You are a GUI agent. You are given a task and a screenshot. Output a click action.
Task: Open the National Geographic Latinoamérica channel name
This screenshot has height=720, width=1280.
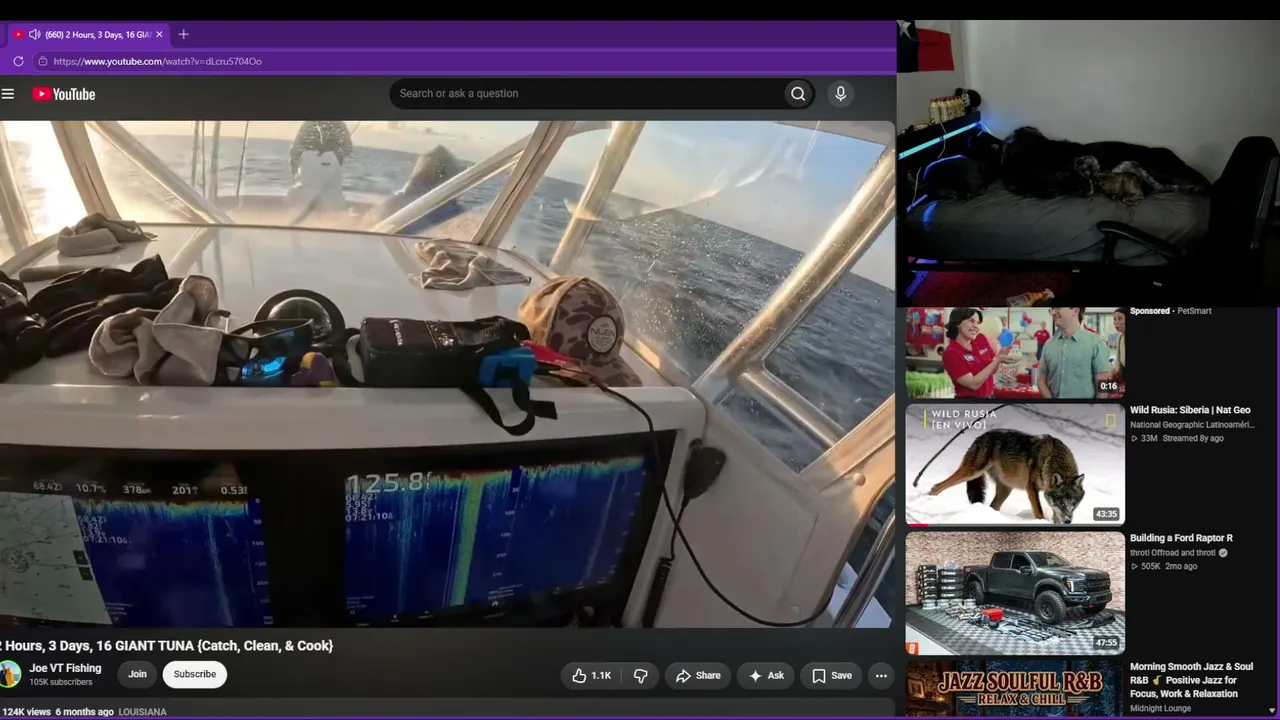(x=1192, y=425)
